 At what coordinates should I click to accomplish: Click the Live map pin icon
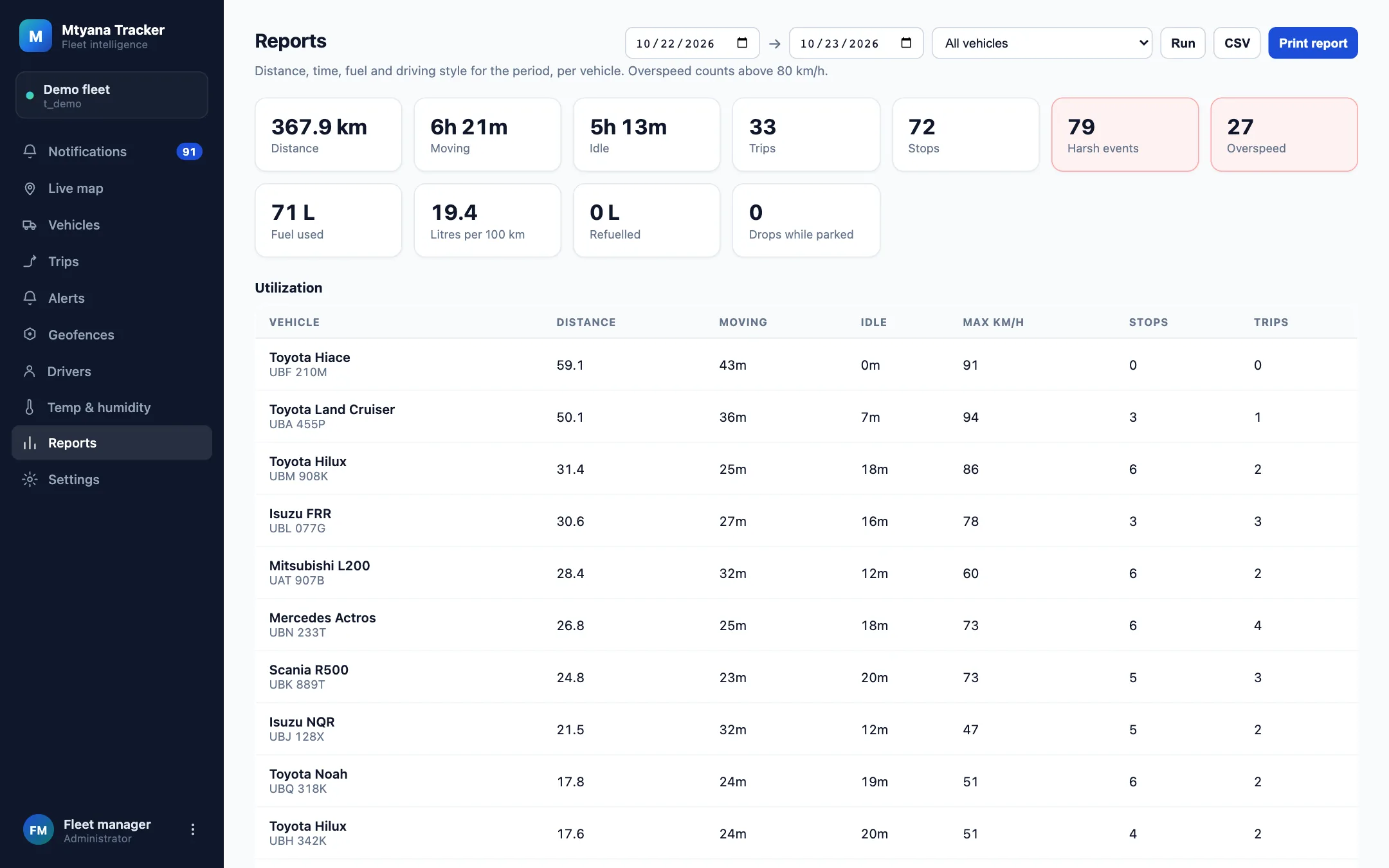(30, 188)
